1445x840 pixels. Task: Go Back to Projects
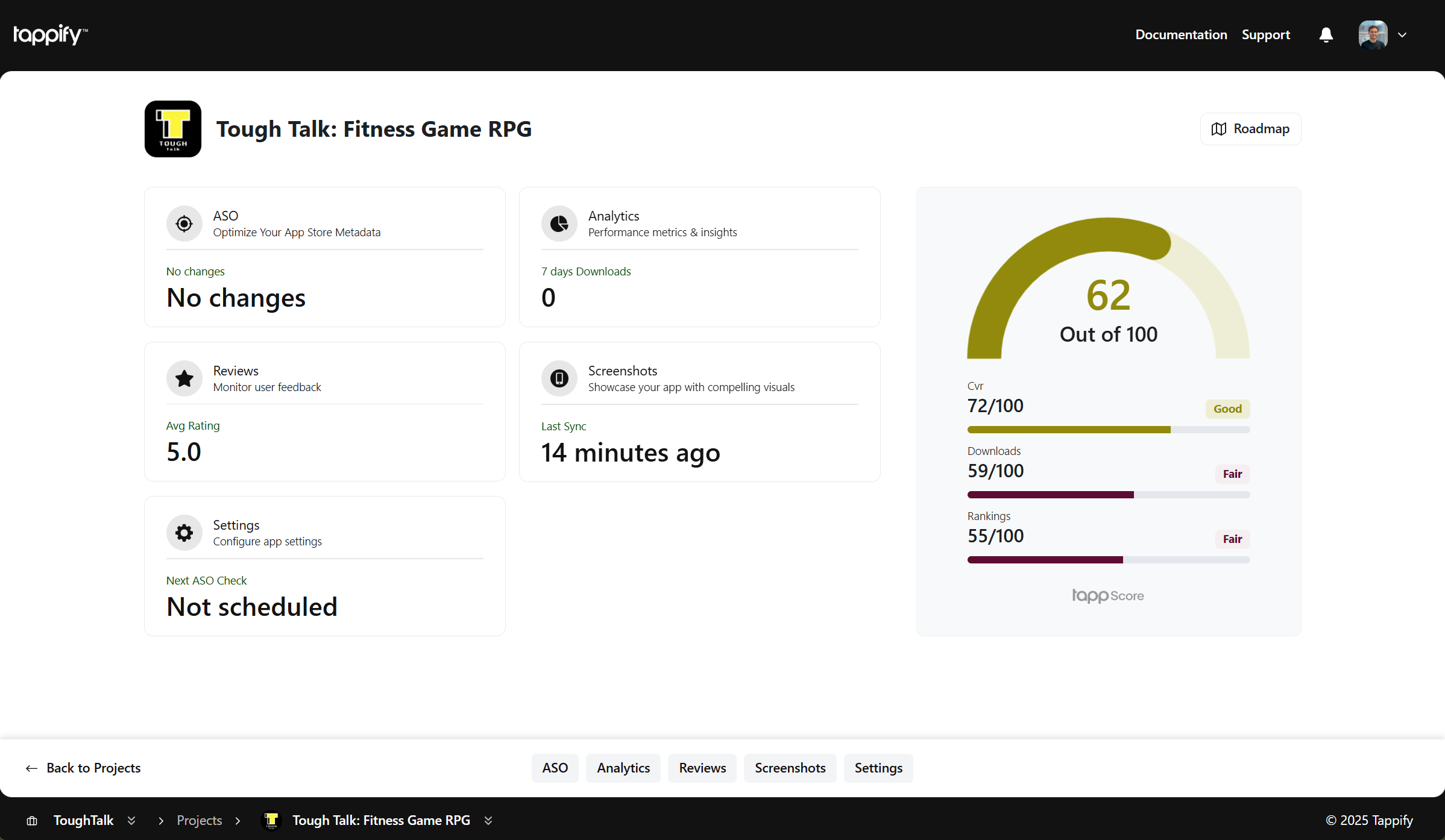[x=83, y=768]
